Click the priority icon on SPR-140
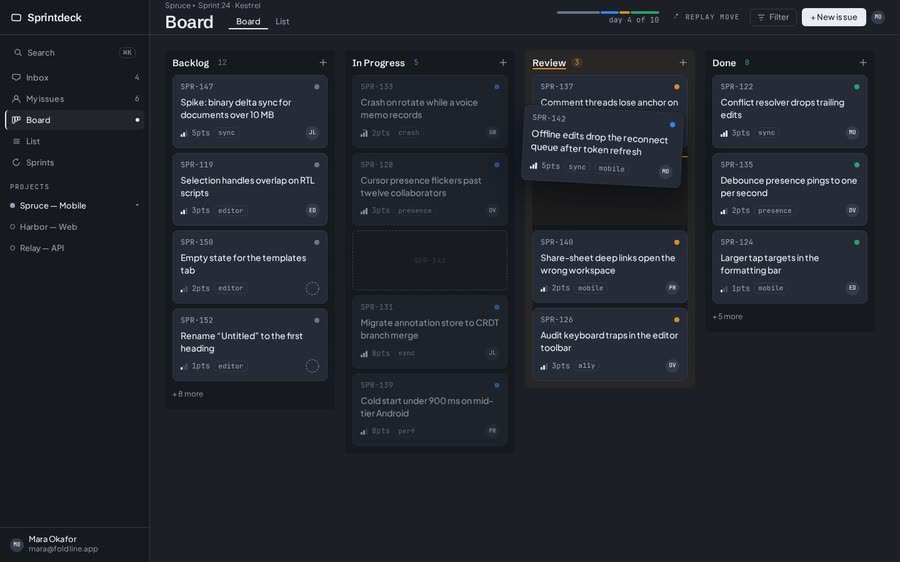 coord(544,289)
